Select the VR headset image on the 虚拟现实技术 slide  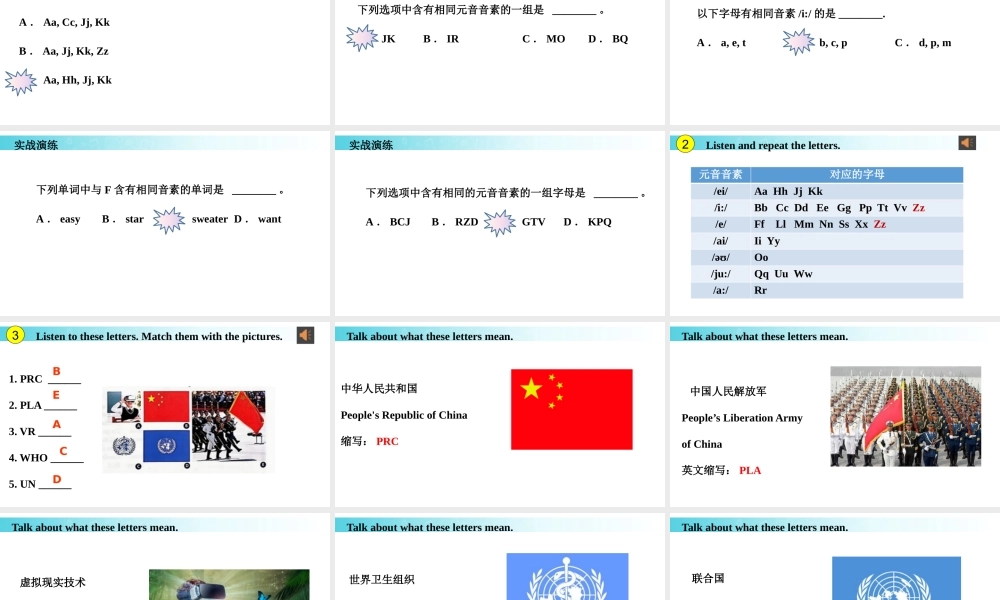click(x=229, y=585)
